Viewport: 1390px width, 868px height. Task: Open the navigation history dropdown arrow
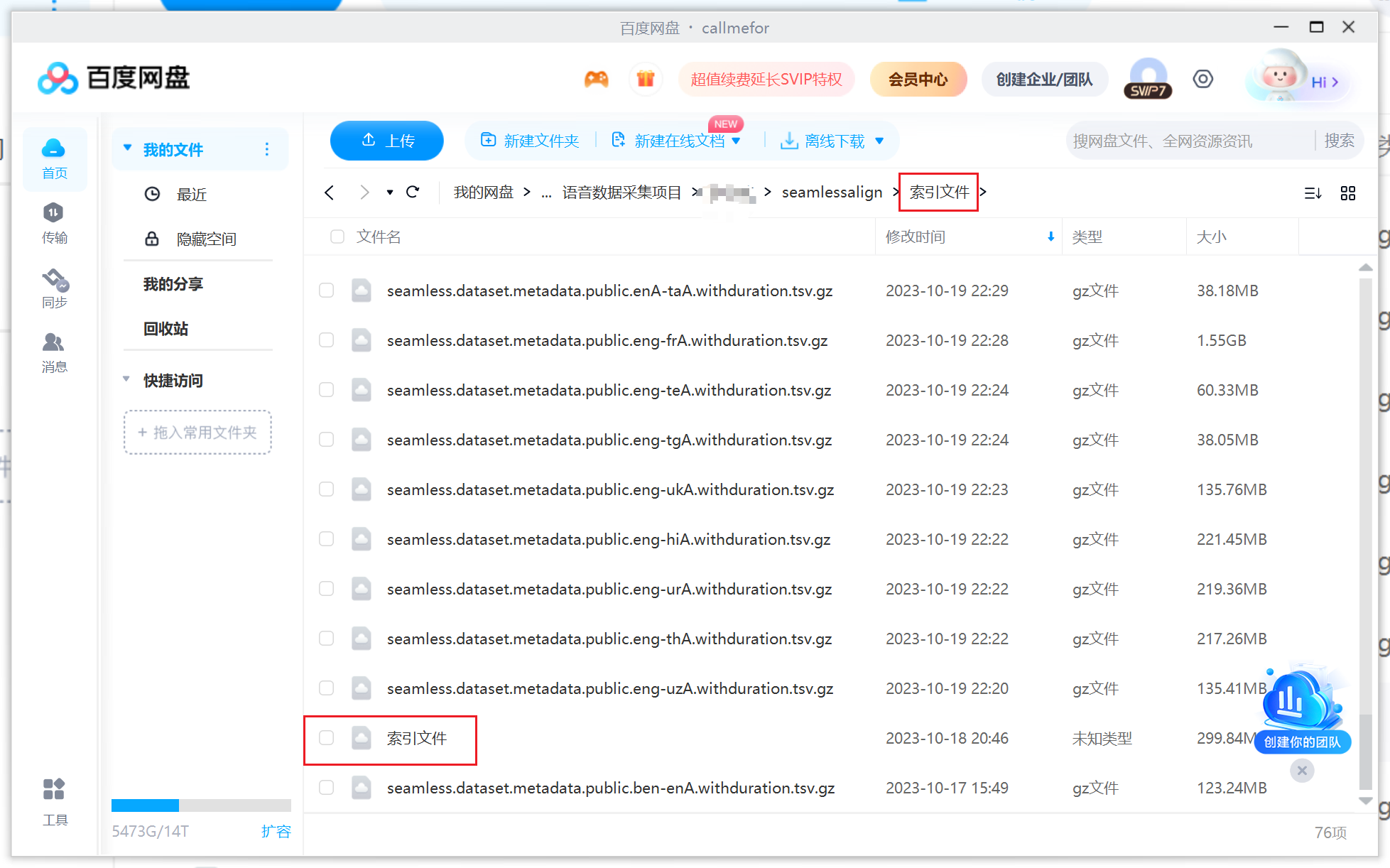(x=390, y=192)
